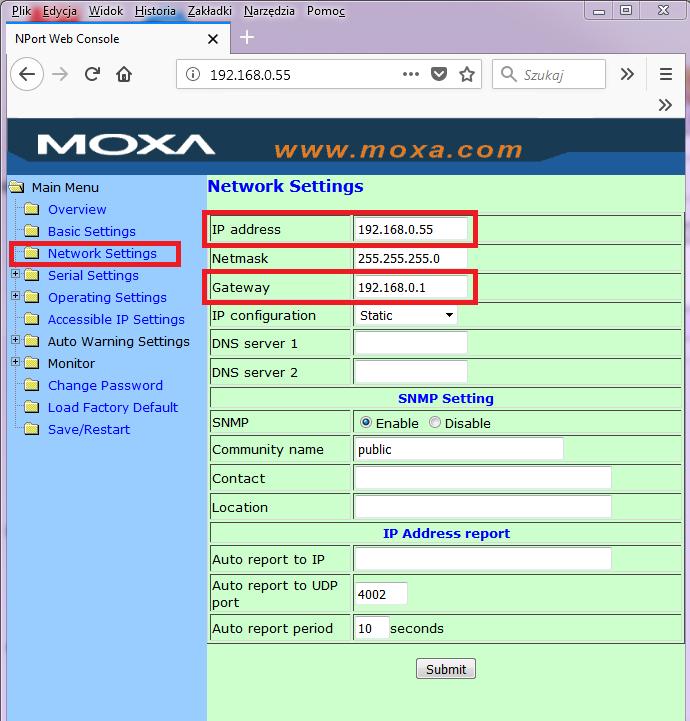Viewport: 690px width, 721px height.
Task: Open the Widok menu
Action: pyautogui.click(x=106, y=11)
